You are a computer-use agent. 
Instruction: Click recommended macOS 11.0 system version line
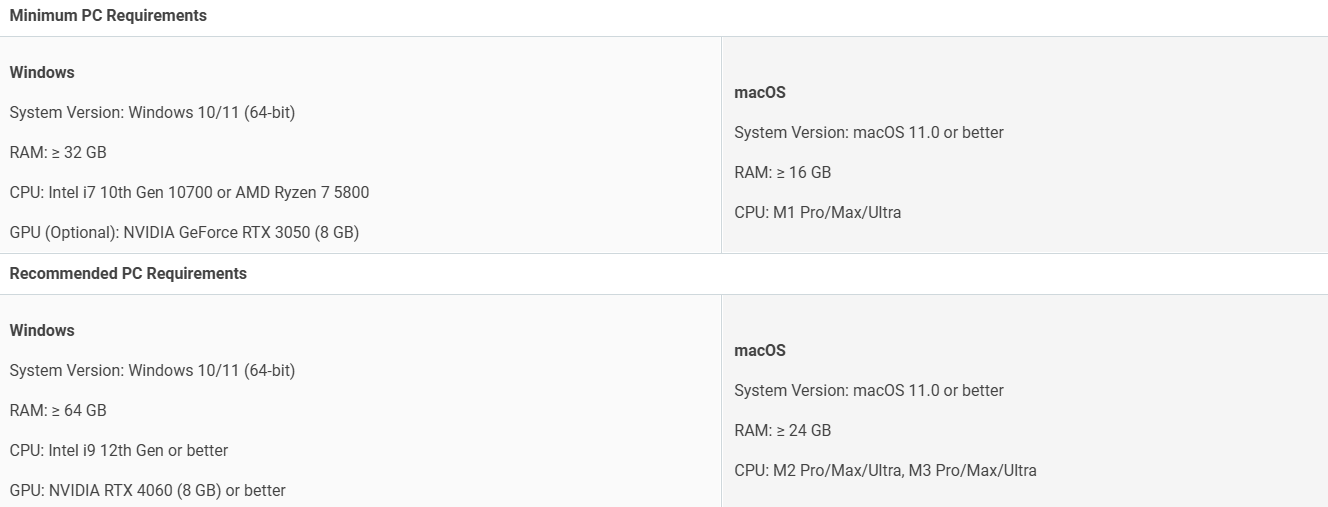[869, 390]
